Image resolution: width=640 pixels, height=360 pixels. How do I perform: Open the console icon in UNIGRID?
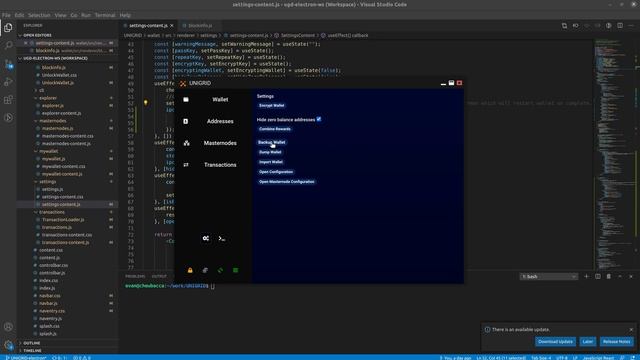click(x=222, y=238)
